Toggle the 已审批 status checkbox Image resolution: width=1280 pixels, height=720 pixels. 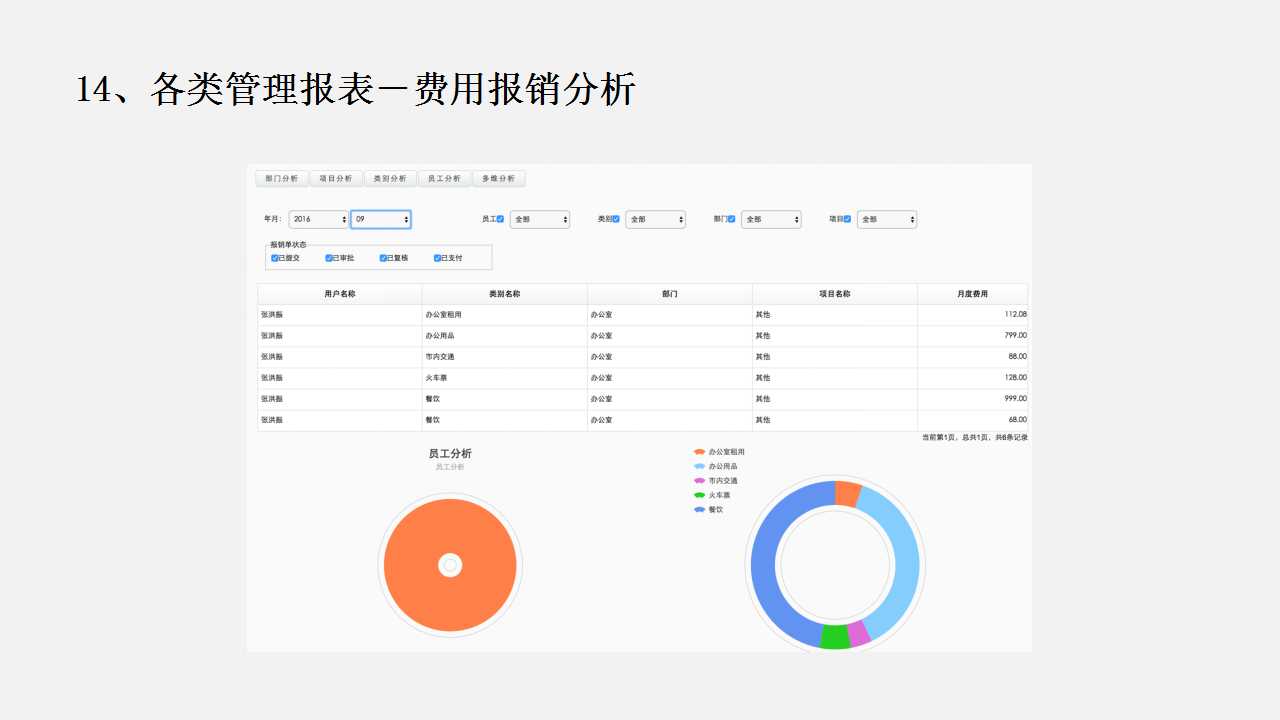(329, 258)
